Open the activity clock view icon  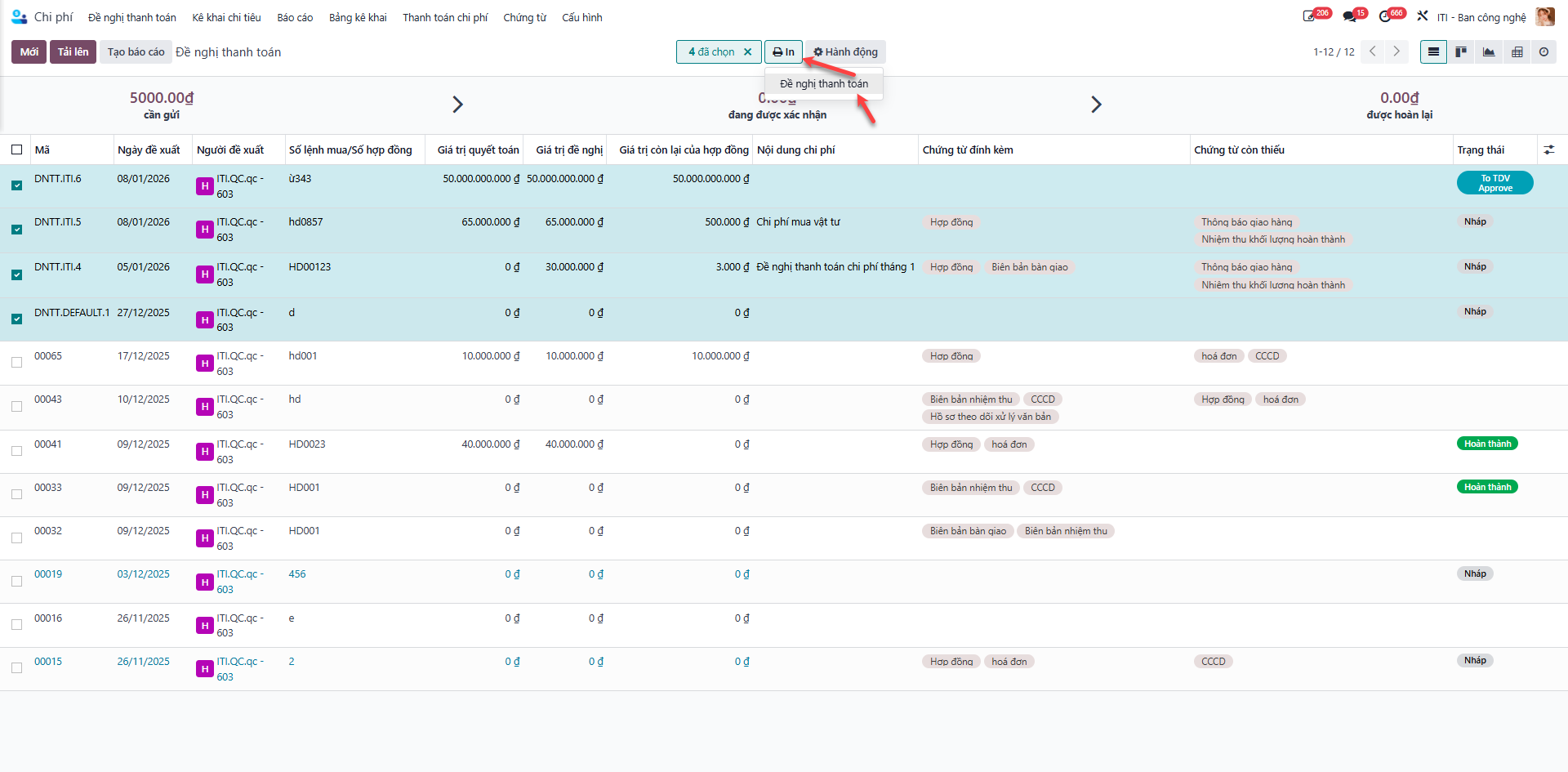[1543, 52]
